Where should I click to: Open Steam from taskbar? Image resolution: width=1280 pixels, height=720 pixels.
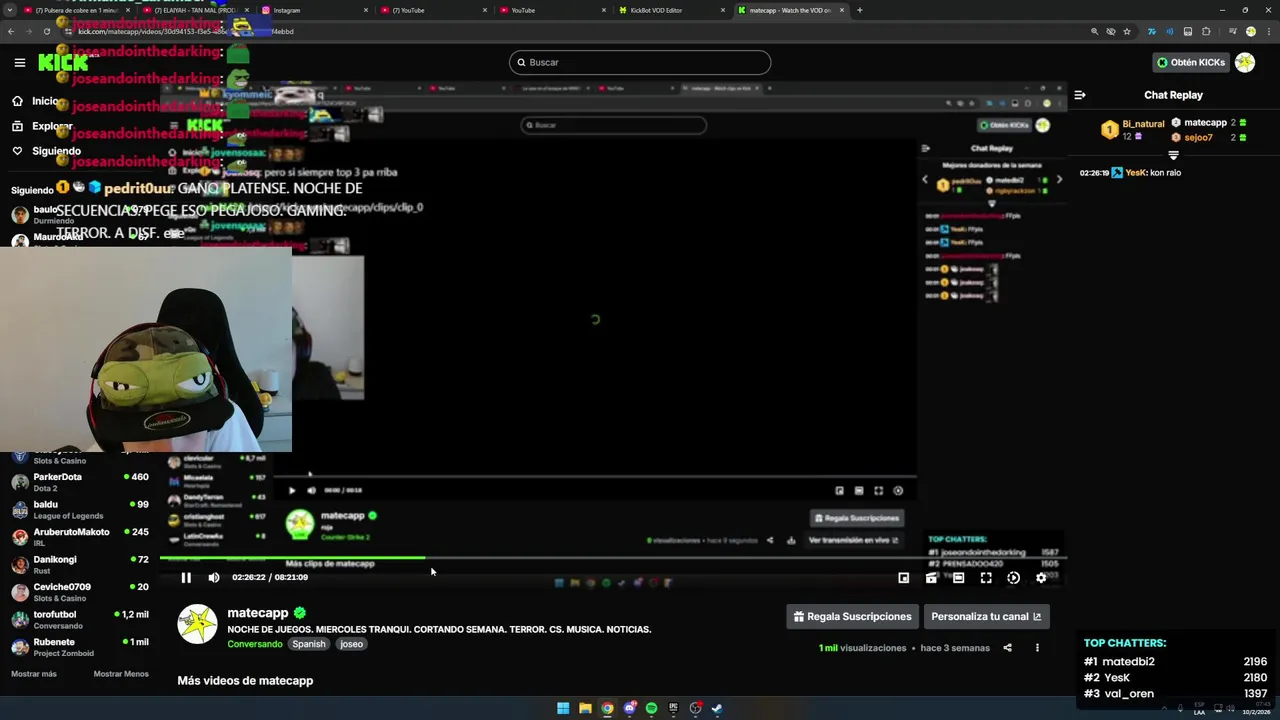point(717,708)
